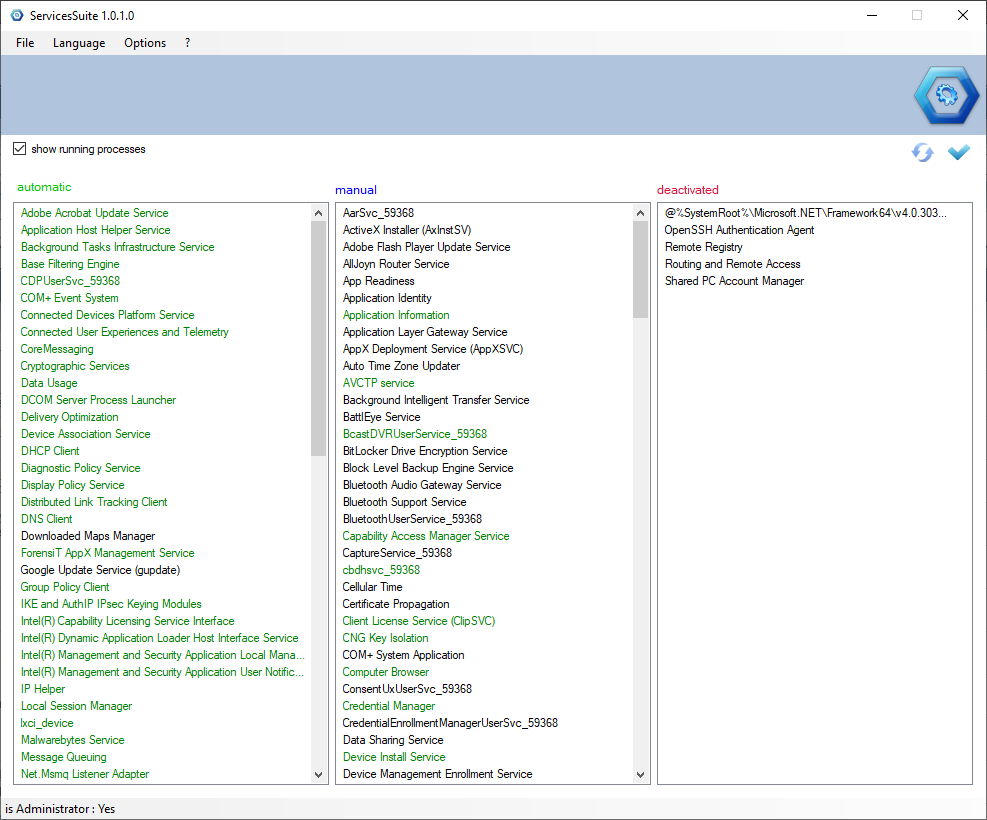Click the automatic list scroll down arrow
Image resolution: width=987 pixels, height=820 pixels.
click(319, 775)
